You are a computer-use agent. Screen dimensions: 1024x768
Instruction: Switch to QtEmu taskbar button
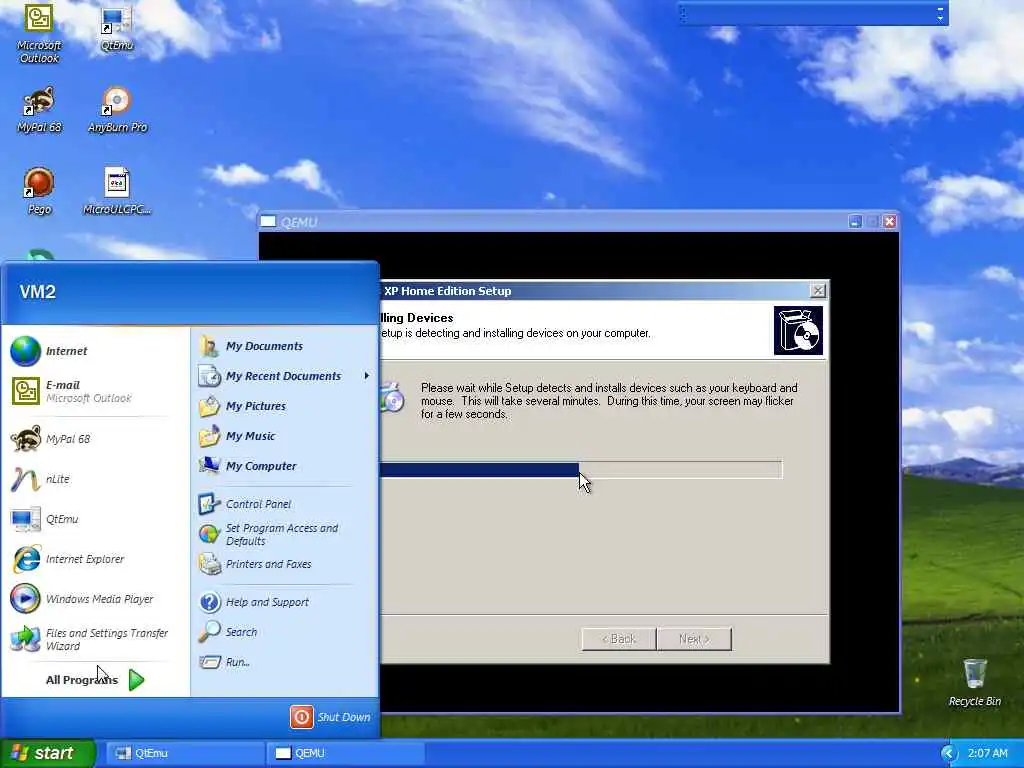pos(184,754)
